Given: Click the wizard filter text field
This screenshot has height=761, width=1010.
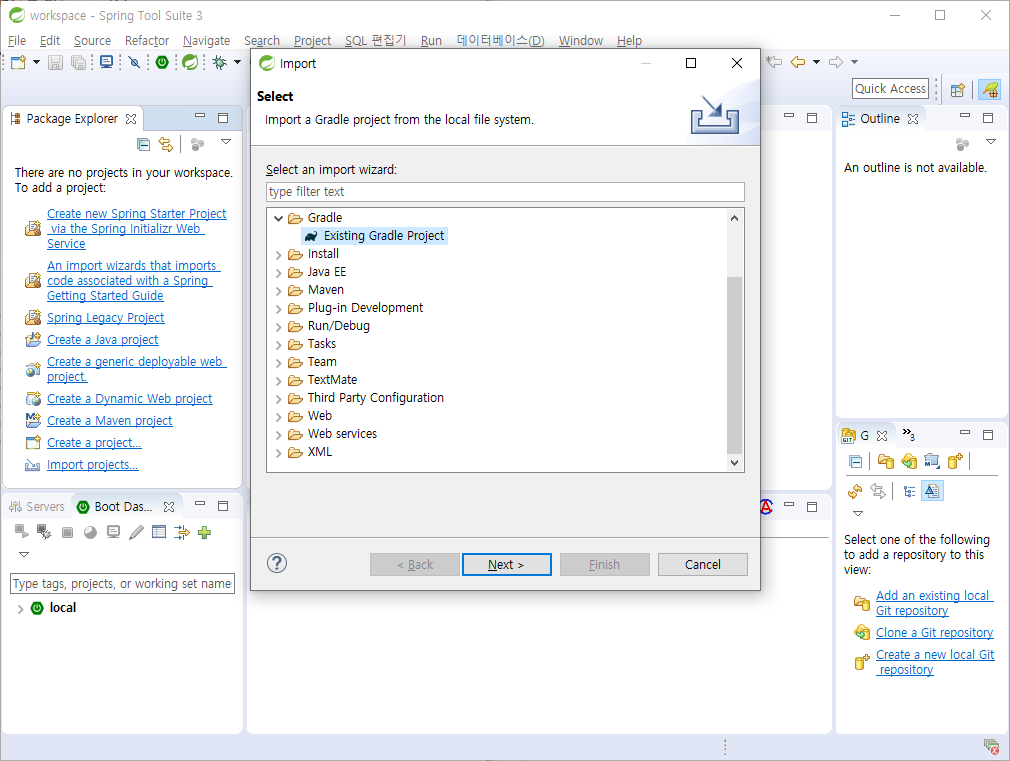Looking at the screenshot, I should pyautogui.click(x=505, y=192).
